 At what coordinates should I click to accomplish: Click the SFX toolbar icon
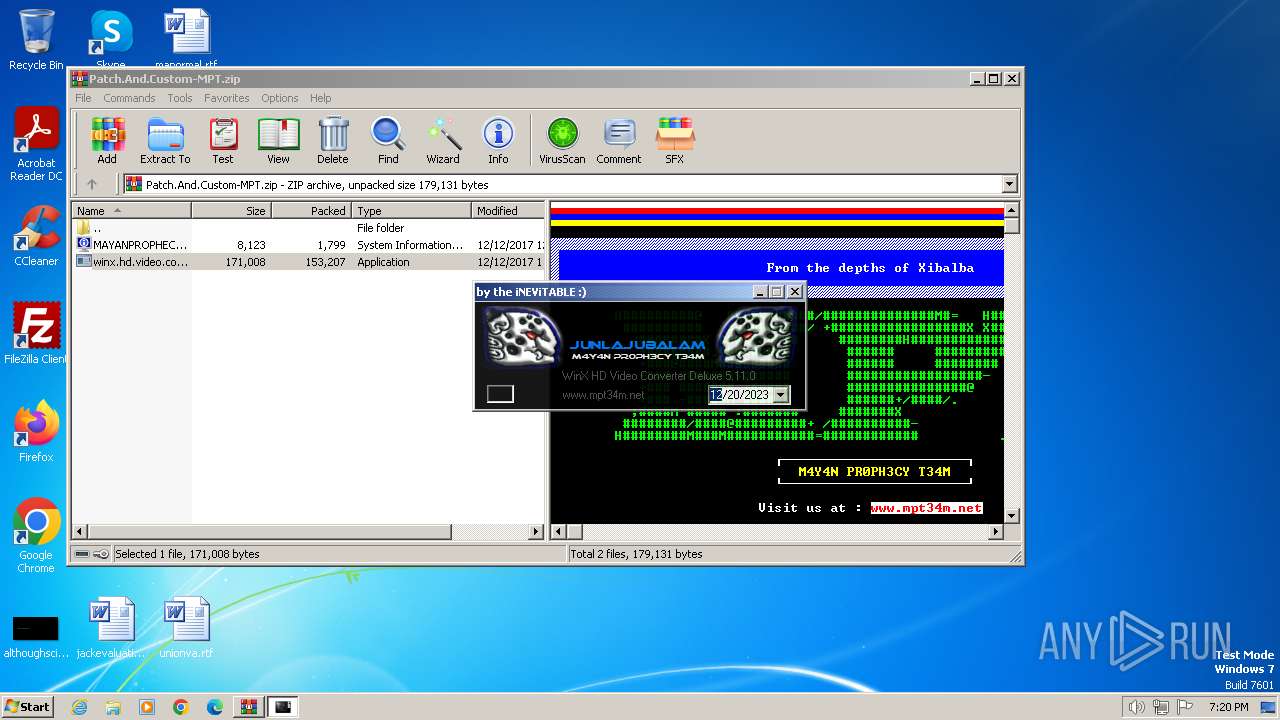click(x=675, y=140)
